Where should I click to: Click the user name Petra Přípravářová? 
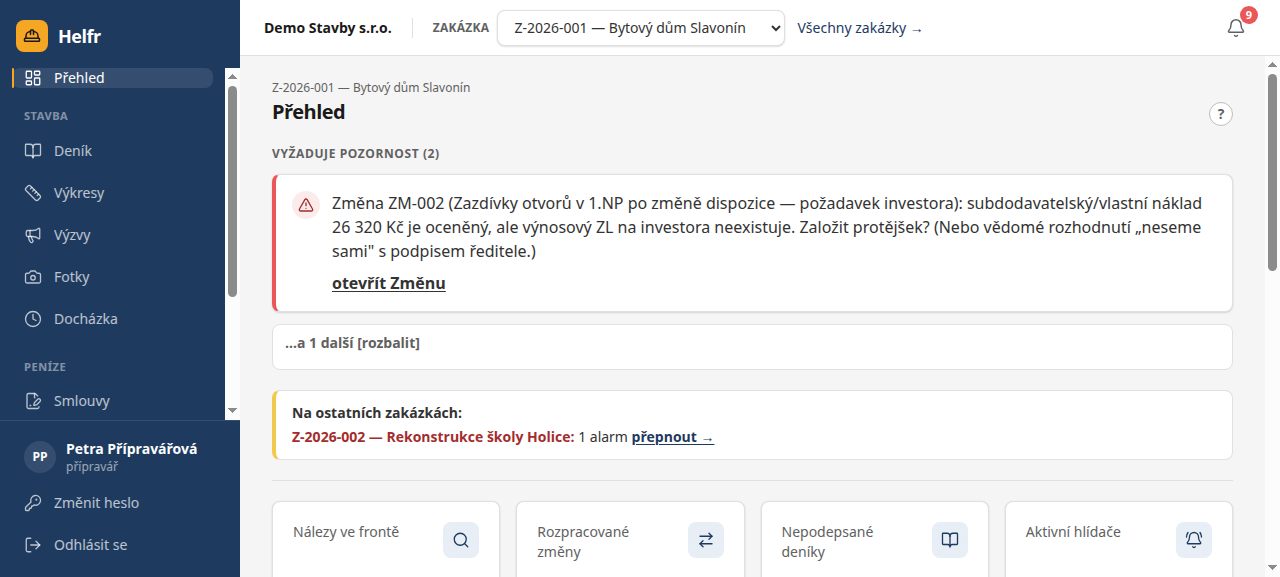pos(131,449)
